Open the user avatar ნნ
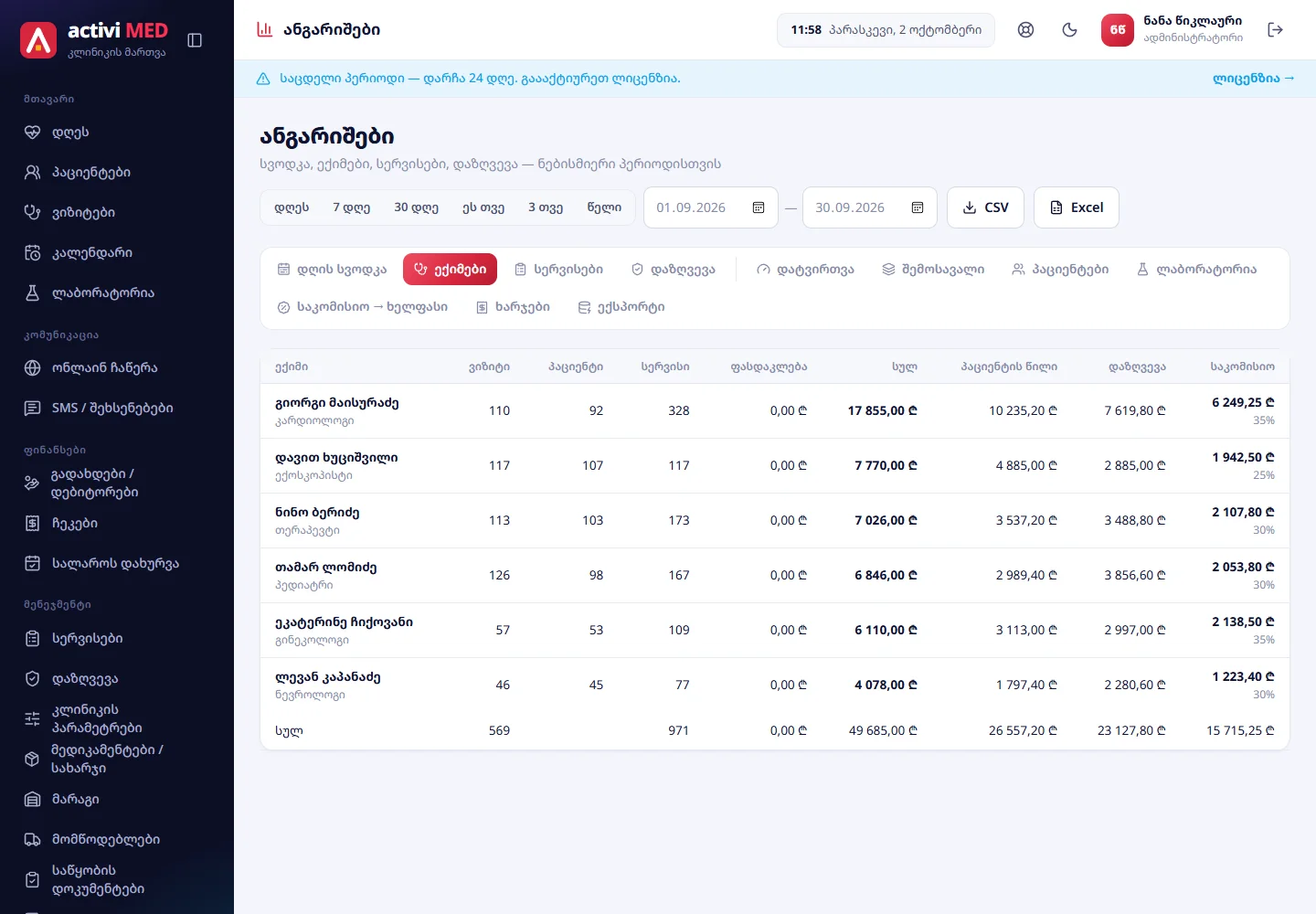Screen dimensions: 1316x914 (x=1118, y=30)
